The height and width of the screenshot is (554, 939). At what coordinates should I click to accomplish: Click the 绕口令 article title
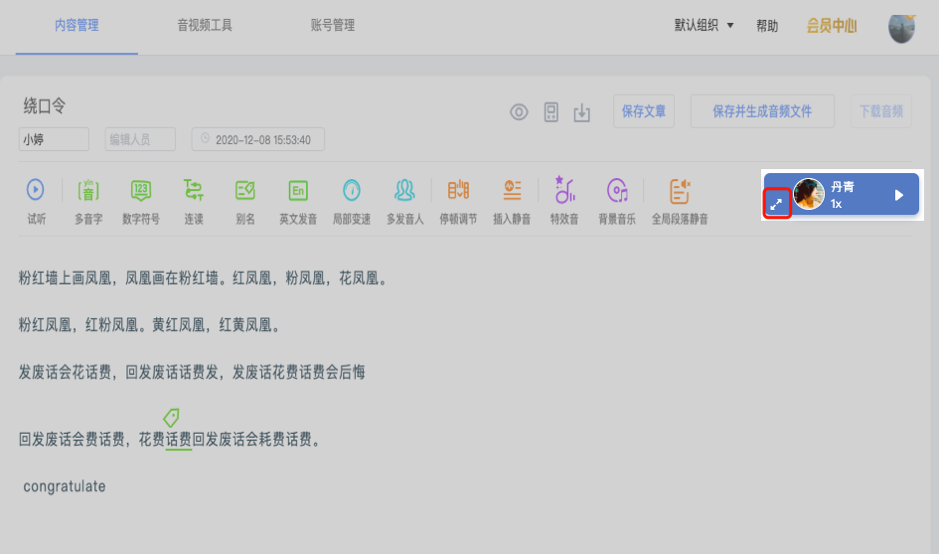click(x=45, y=106)
